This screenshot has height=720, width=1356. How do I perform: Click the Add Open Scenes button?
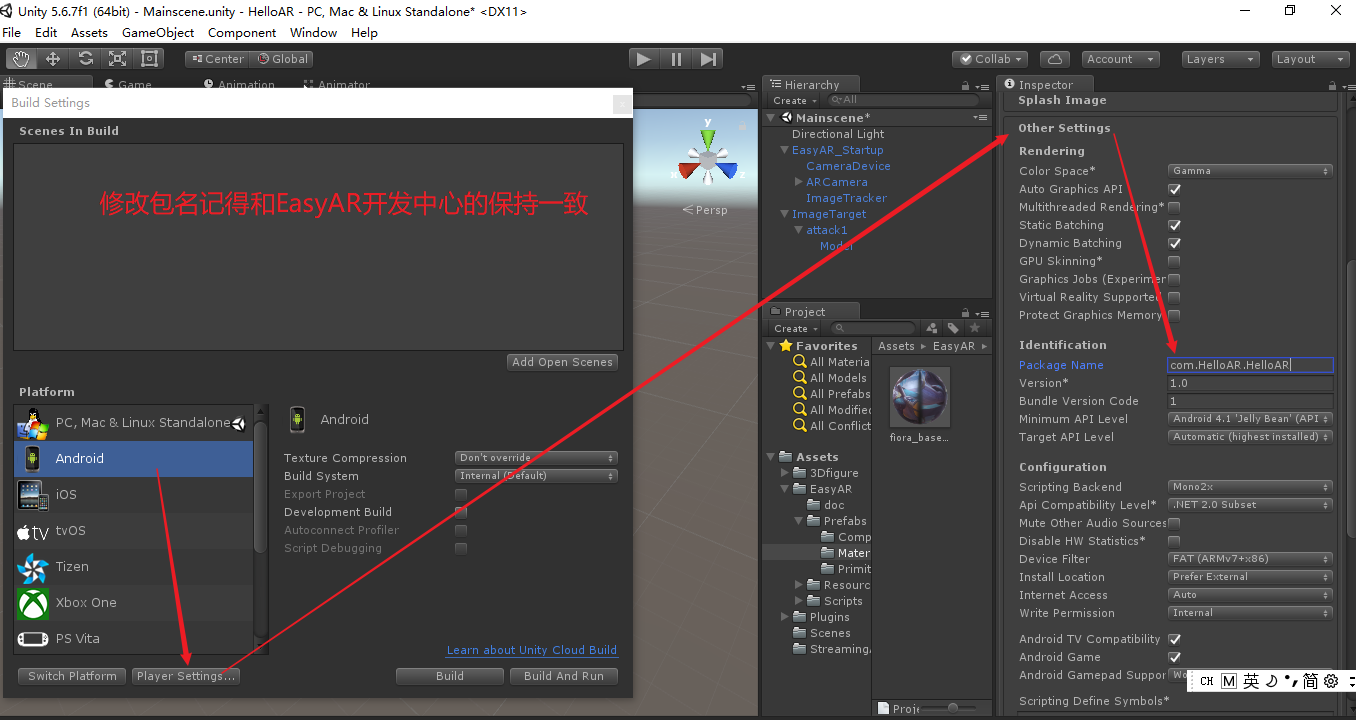[562, 362]
